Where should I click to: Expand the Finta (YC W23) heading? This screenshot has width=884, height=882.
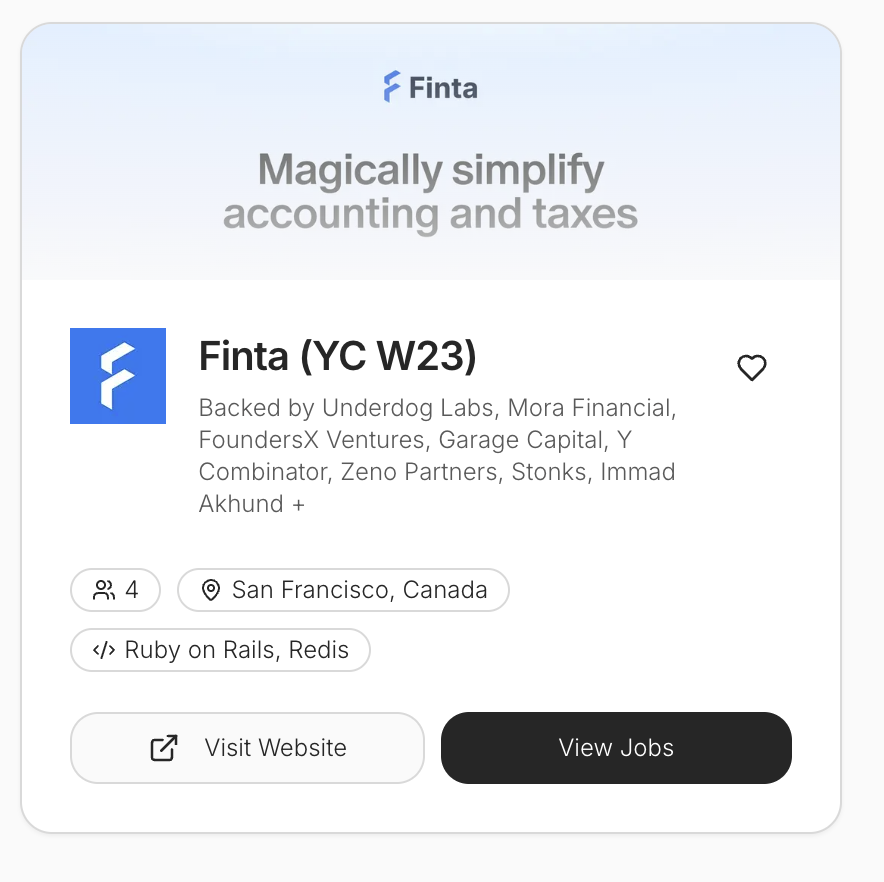[337, 356]
